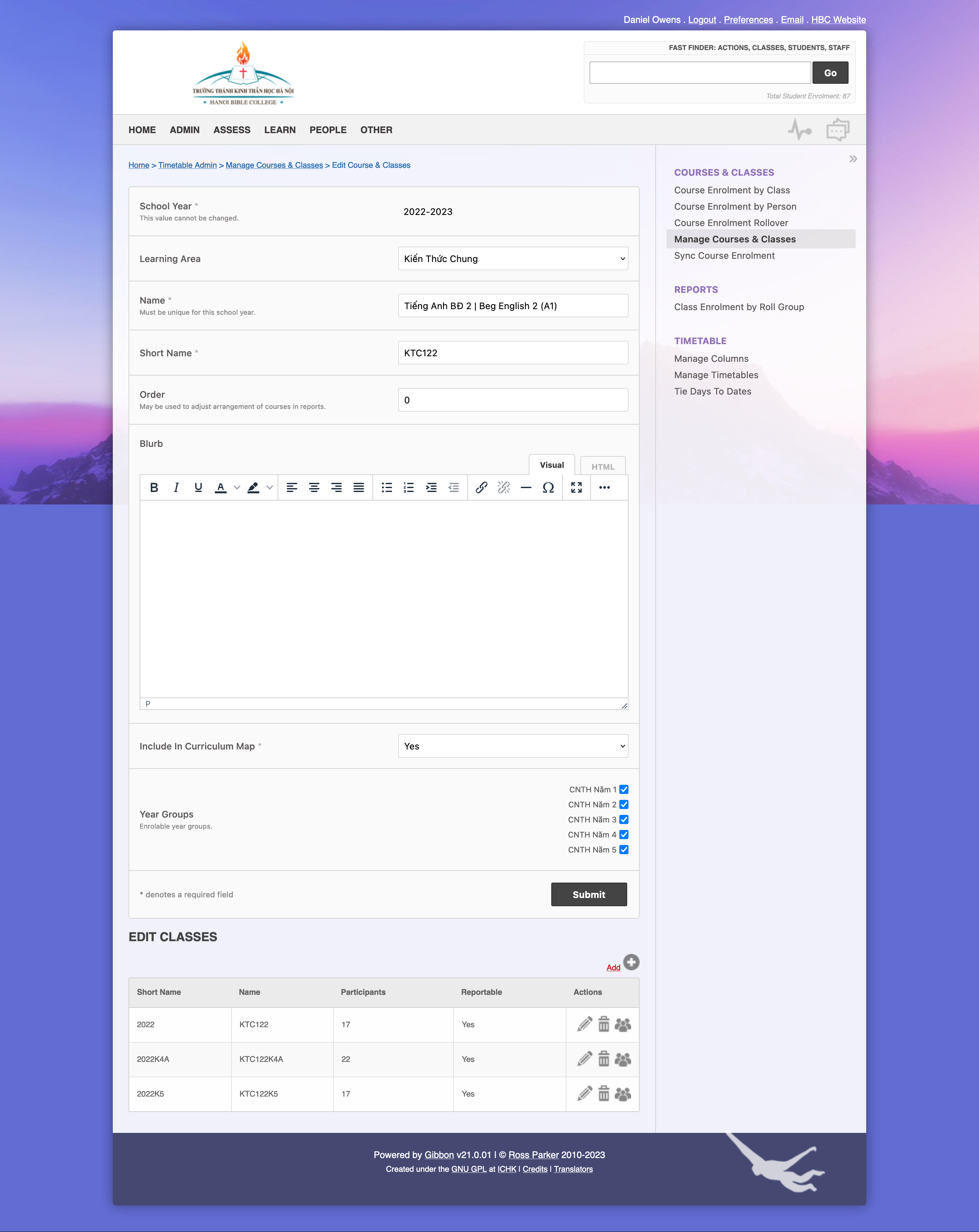Open the PEOPLE menu
979x1232 pixels.
[x=328, y=130]
